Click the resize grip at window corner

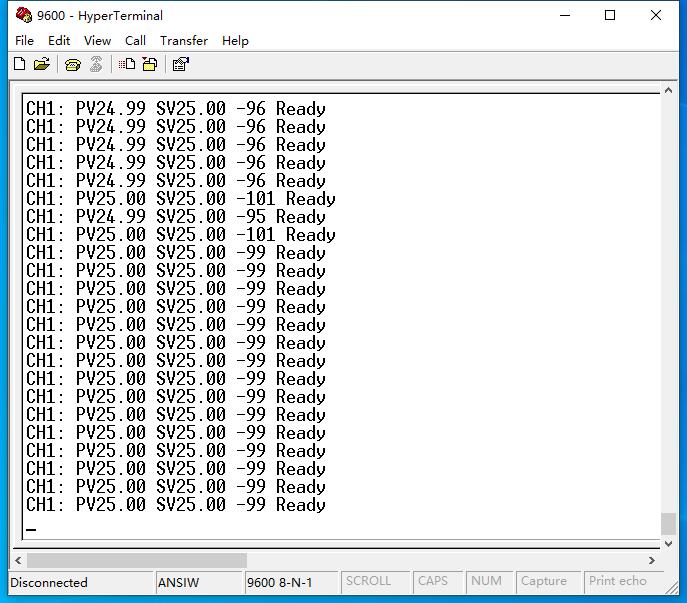click(x=672, y=588)
